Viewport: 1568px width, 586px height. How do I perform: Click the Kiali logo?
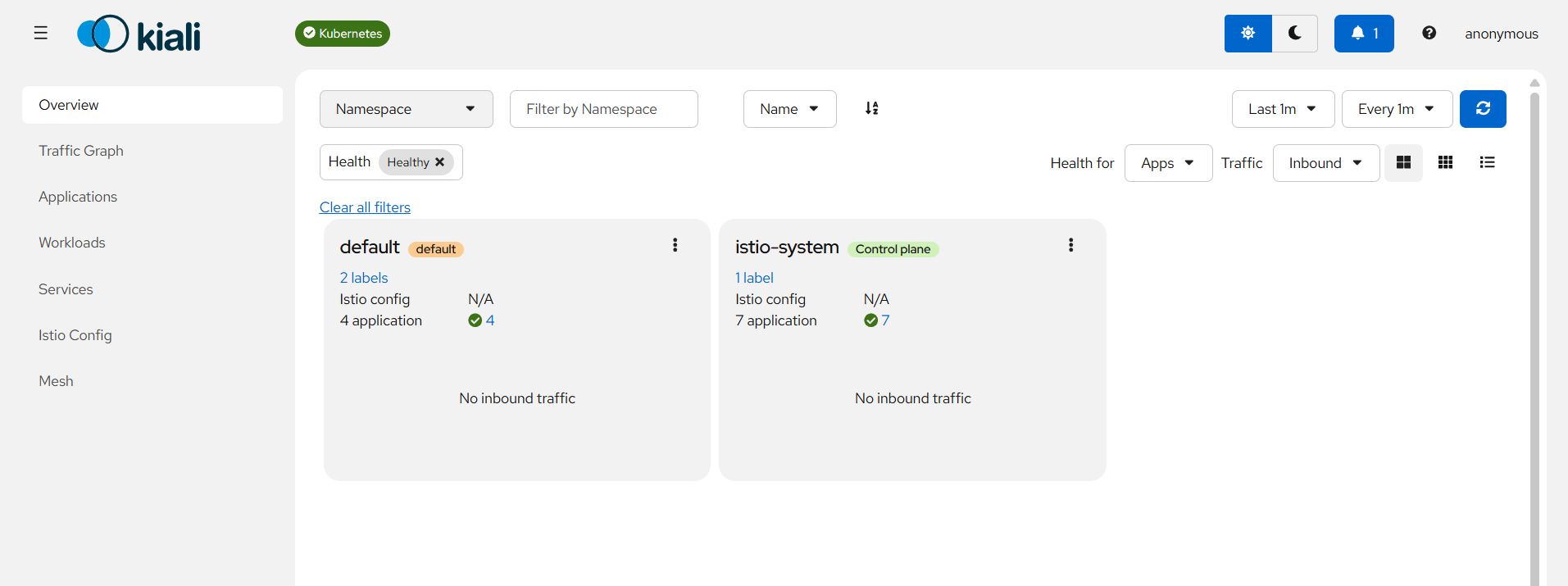139,34
